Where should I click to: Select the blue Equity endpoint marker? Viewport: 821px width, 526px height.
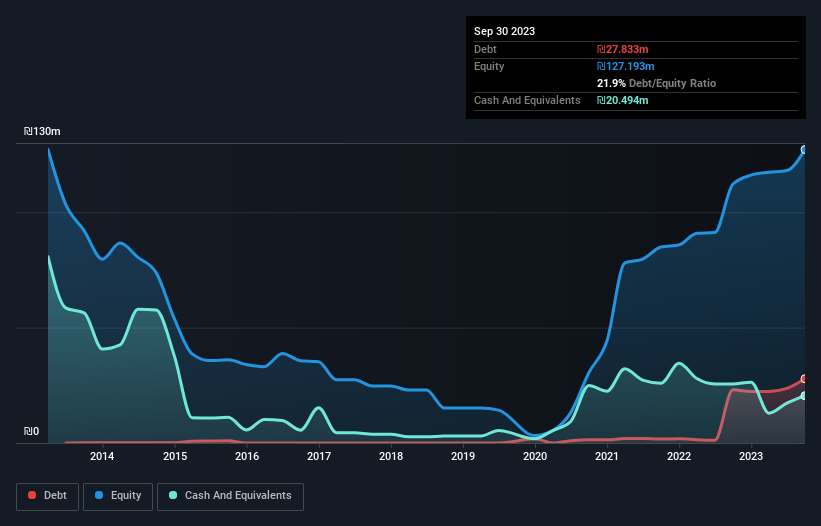coord(804,150)
